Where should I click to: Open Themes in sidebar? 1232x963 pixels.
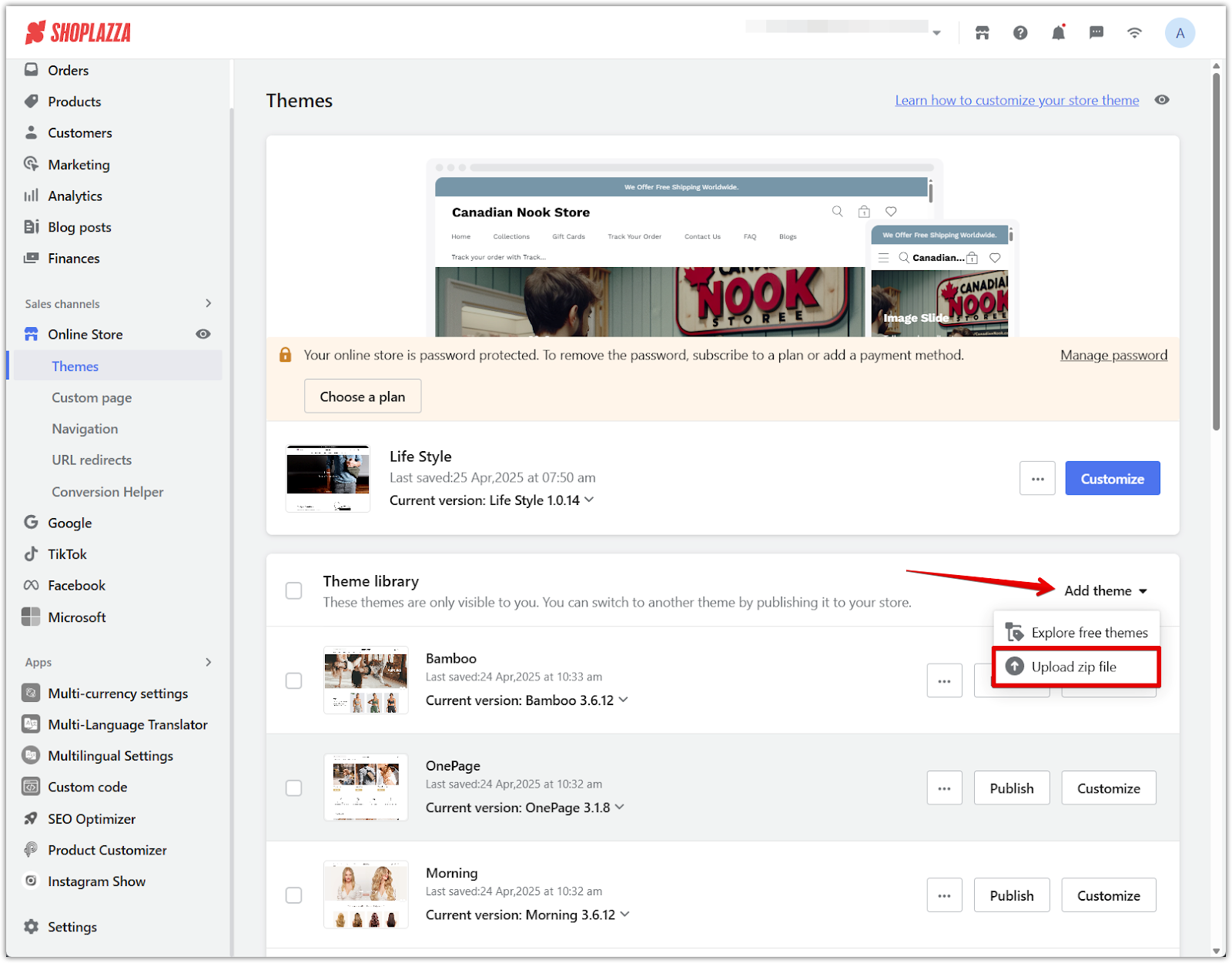(119, 366)
